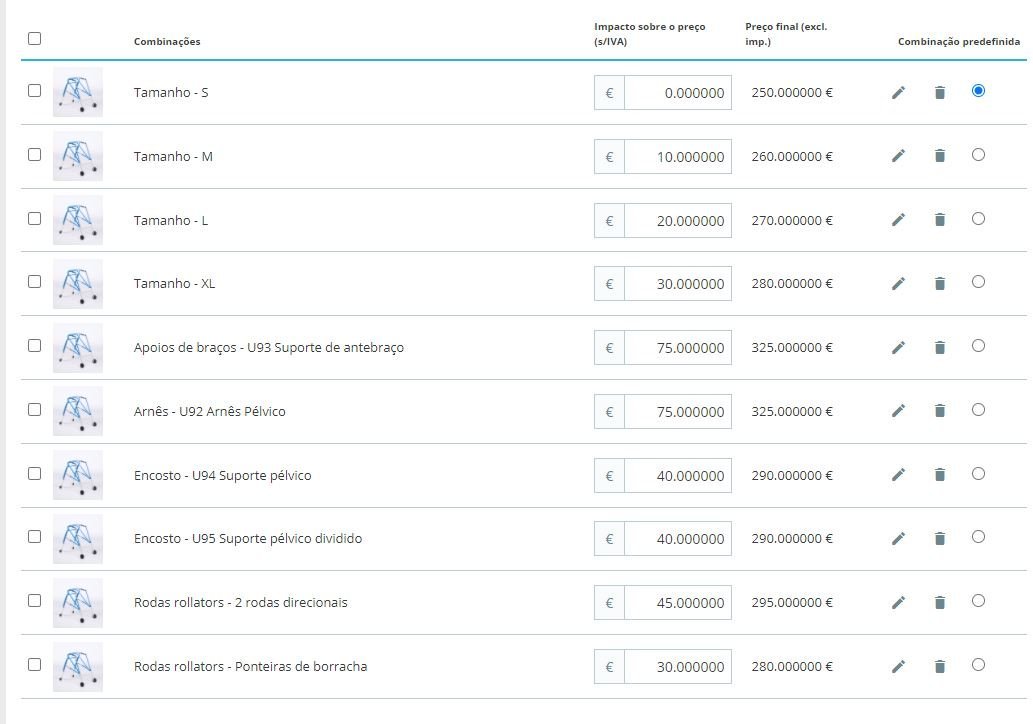Click the Tamanho - L price impact field
The image size is (1033, 724).
click(x=678, y=221)
